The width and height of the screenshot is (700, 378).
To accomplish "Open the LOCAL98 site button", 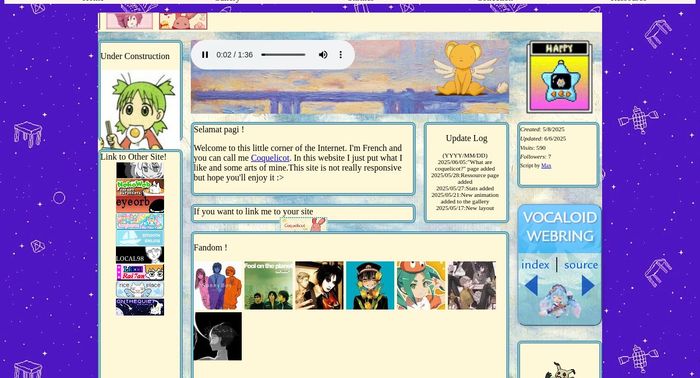I will [x=140, y=255].
